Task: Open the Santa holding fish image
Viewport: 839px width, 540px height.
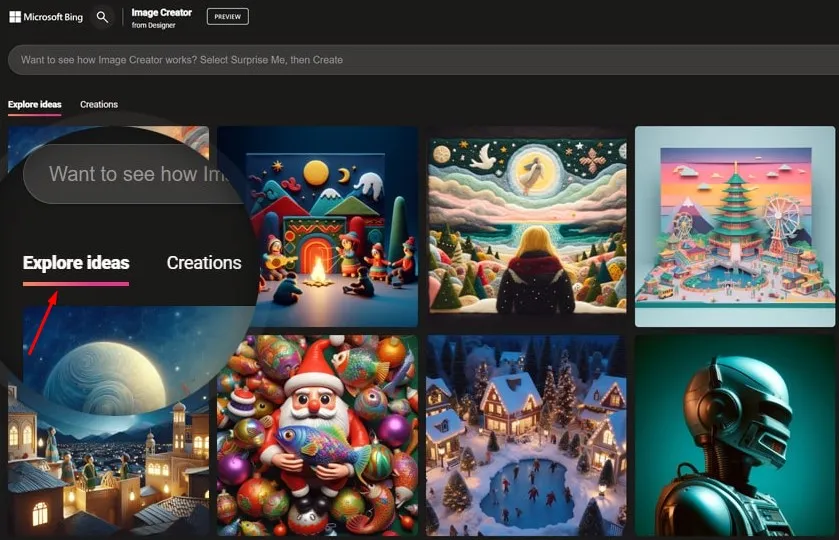Action: 317,436
